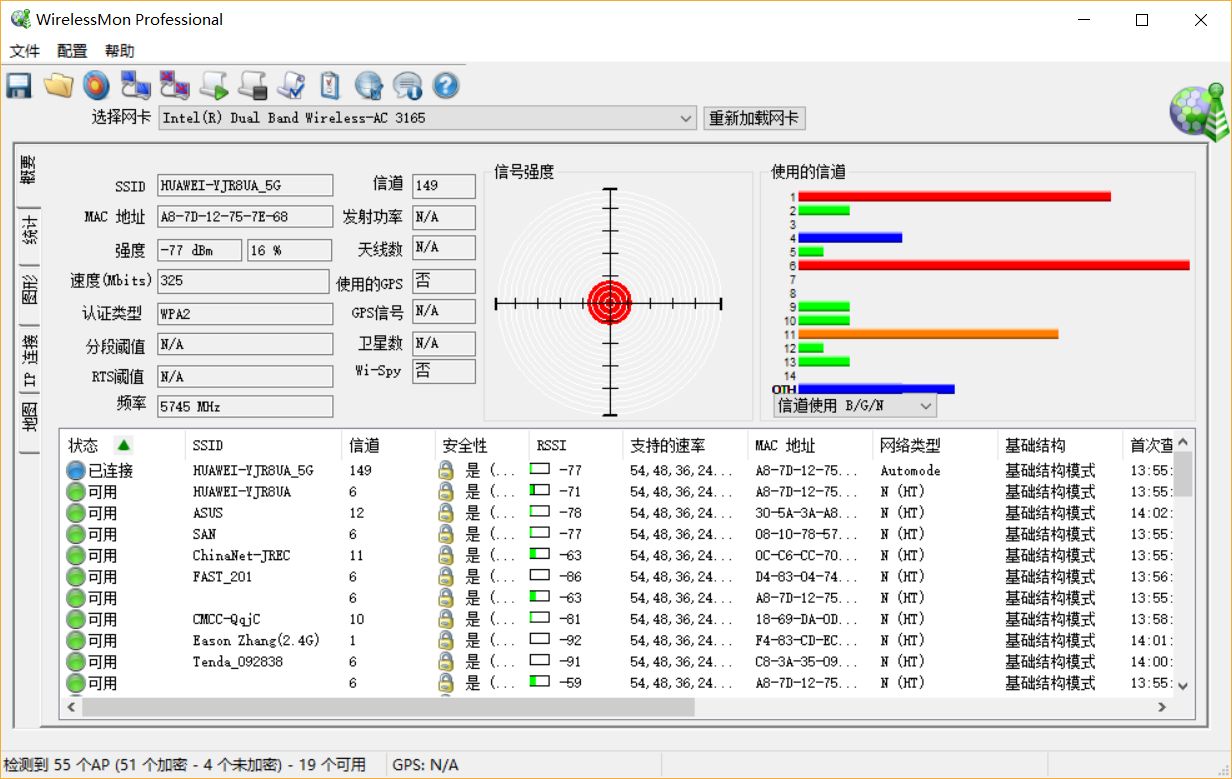Click the Automode network type cell
The image size is (1232, 779).
coord(910,470)
